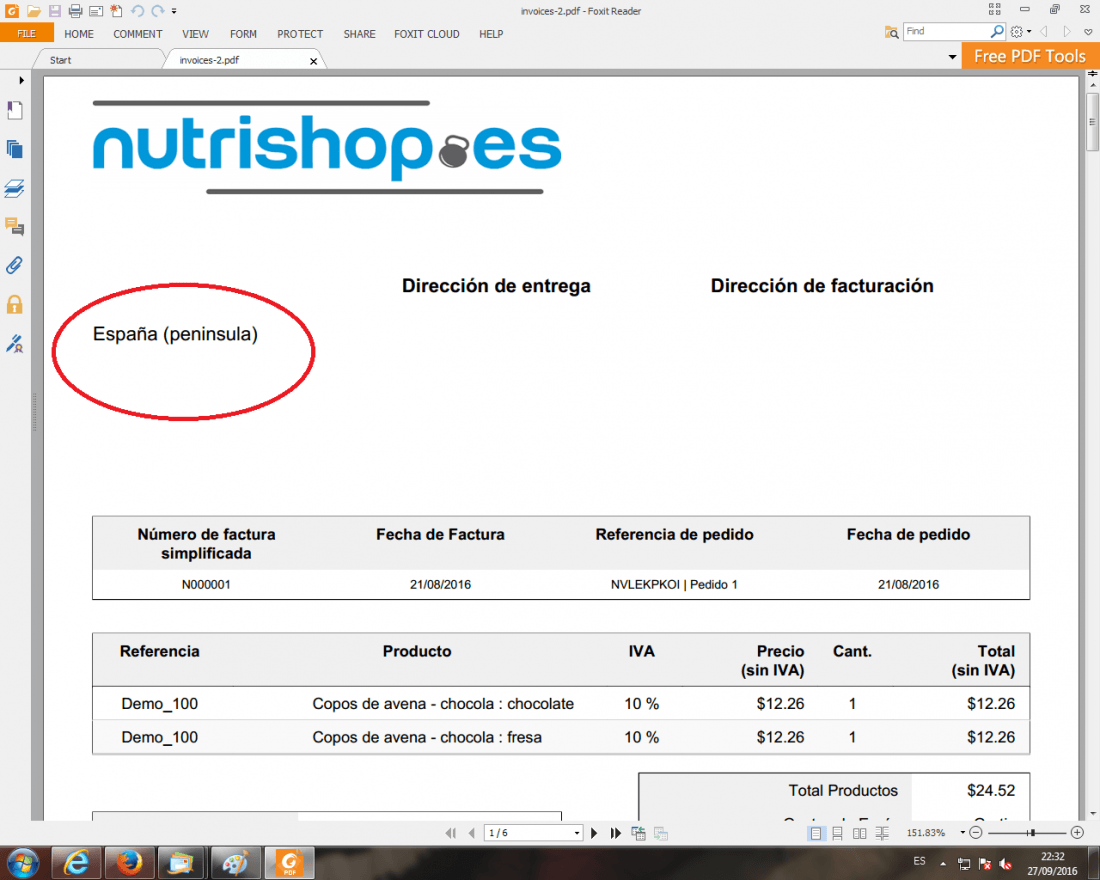Go to last page button
This screenshot has width=1100, height=880.
tap(615, 833)
